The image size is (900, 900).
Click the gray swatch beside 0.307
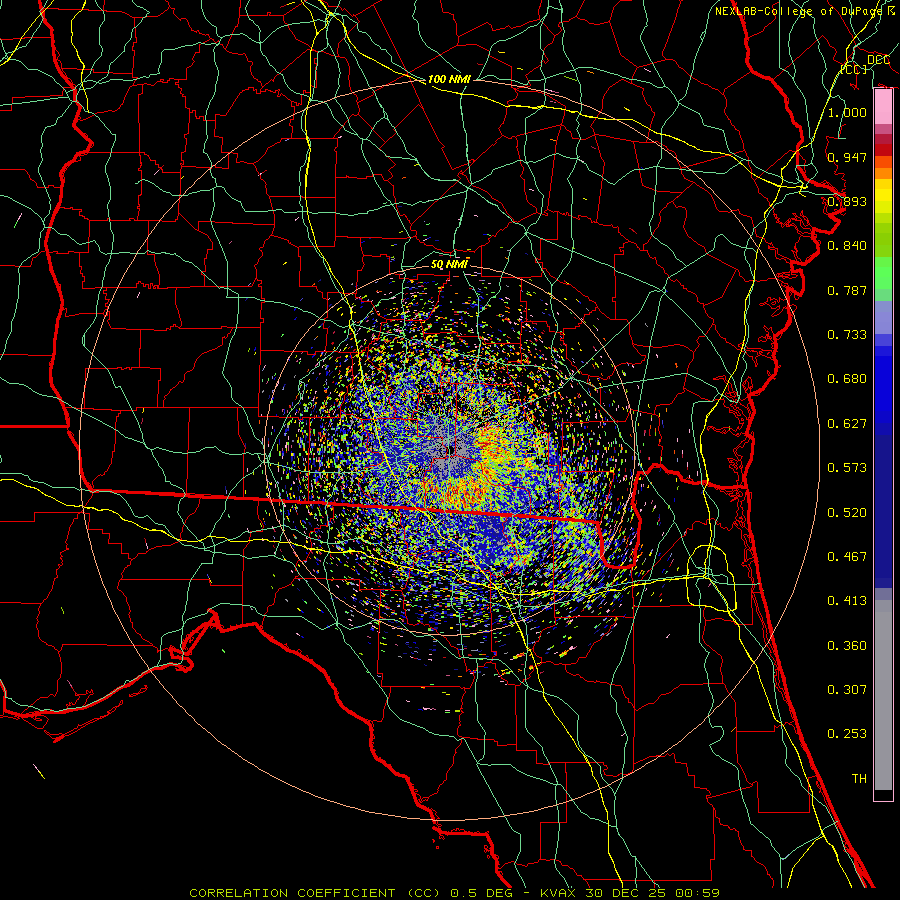click(883, 695)
